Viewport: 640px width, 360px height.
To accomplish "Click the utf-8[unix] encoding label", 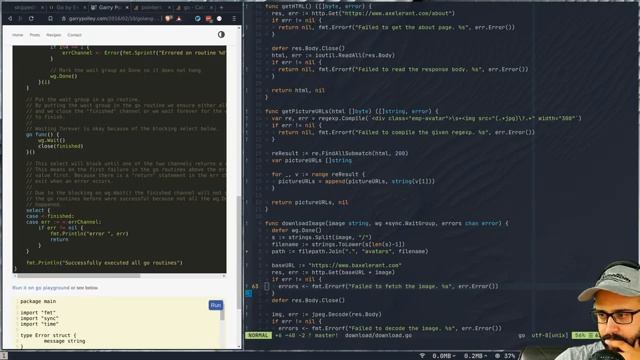I will (549, 336).
